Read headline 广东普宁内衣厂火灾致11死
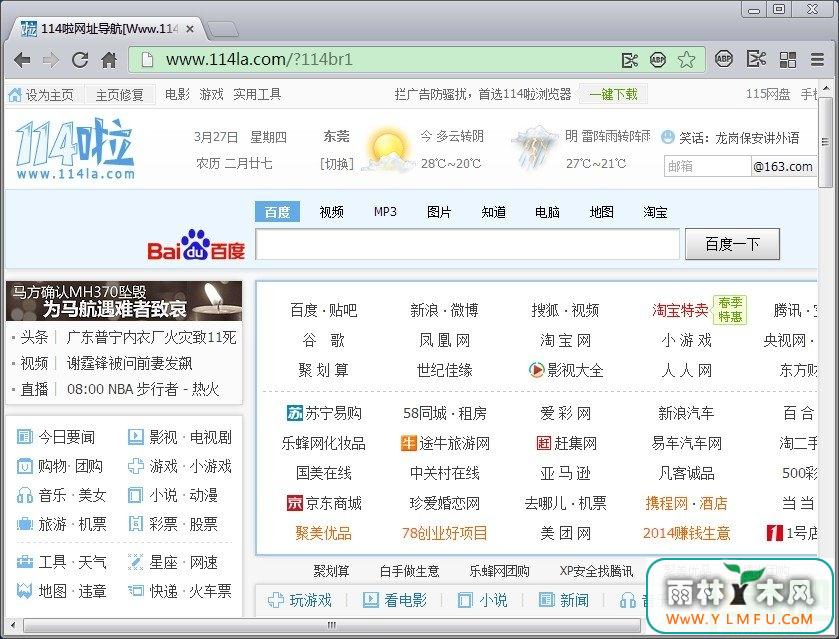The image size is (839, 639). 151,338
